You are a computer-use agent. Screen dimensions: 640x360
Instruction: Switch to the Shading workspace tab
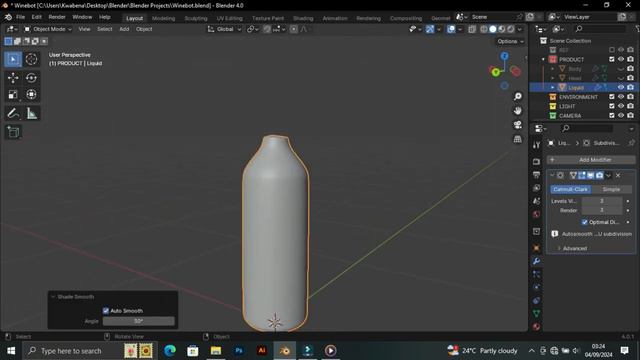[303, 18]
